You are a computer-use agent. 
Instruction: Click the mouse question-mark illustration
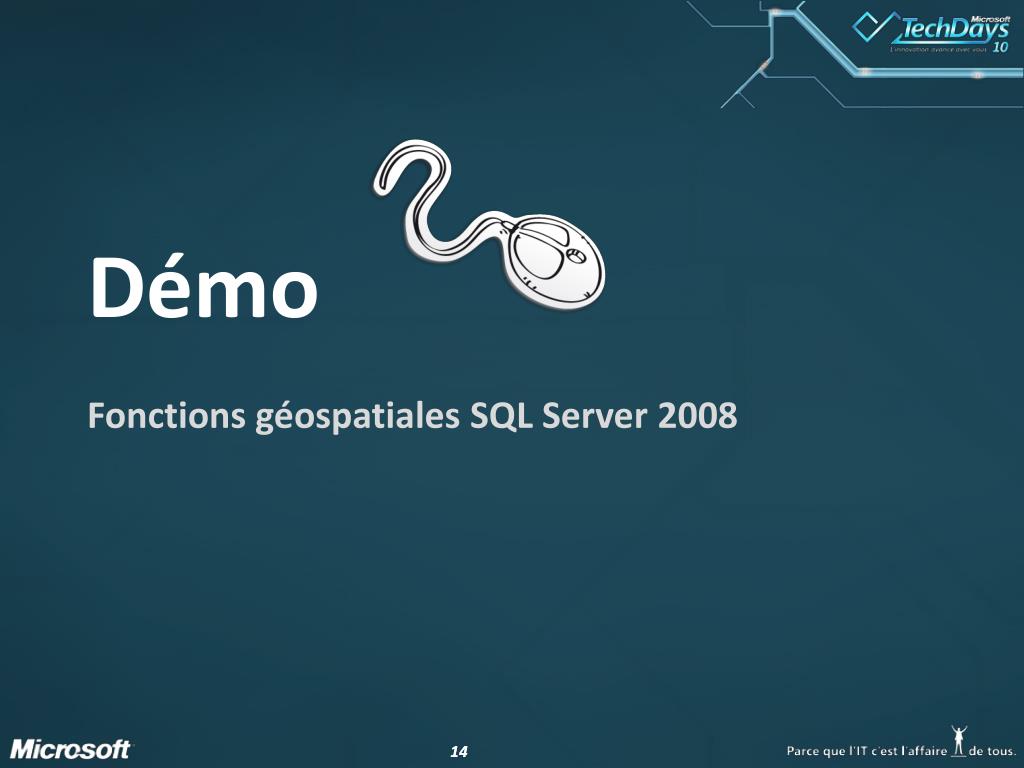[489, 224]
